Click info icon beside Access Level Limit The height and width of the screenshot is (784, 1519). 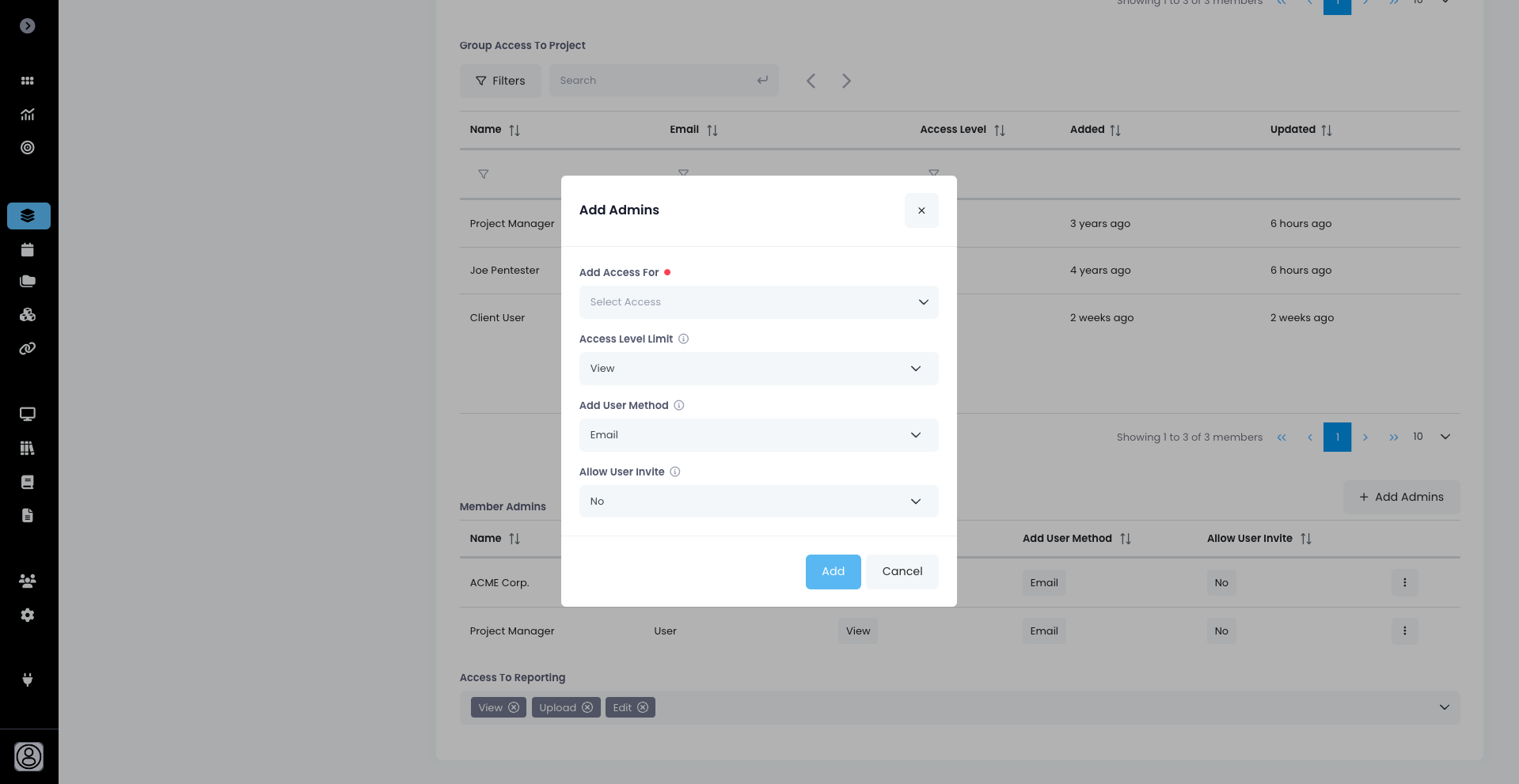(x=684, y=339)
